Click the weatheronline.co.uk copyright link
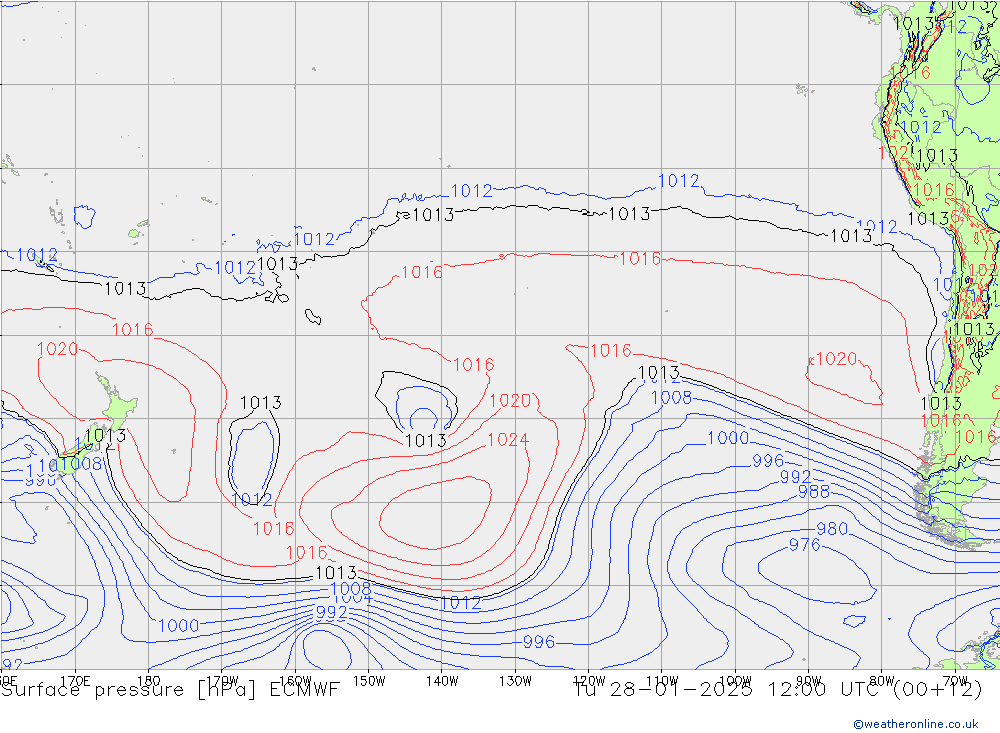The width and height of the screenshot is (1000, 733). [x=915, y=723]
